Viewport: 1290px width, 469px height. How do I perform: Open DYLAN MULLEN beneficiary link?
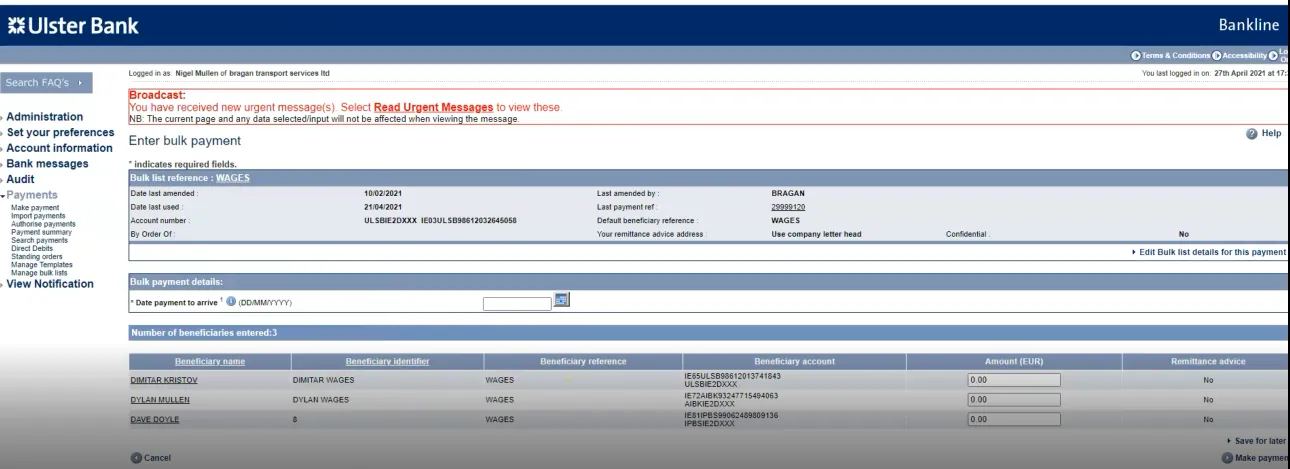[x=160, y=400]
